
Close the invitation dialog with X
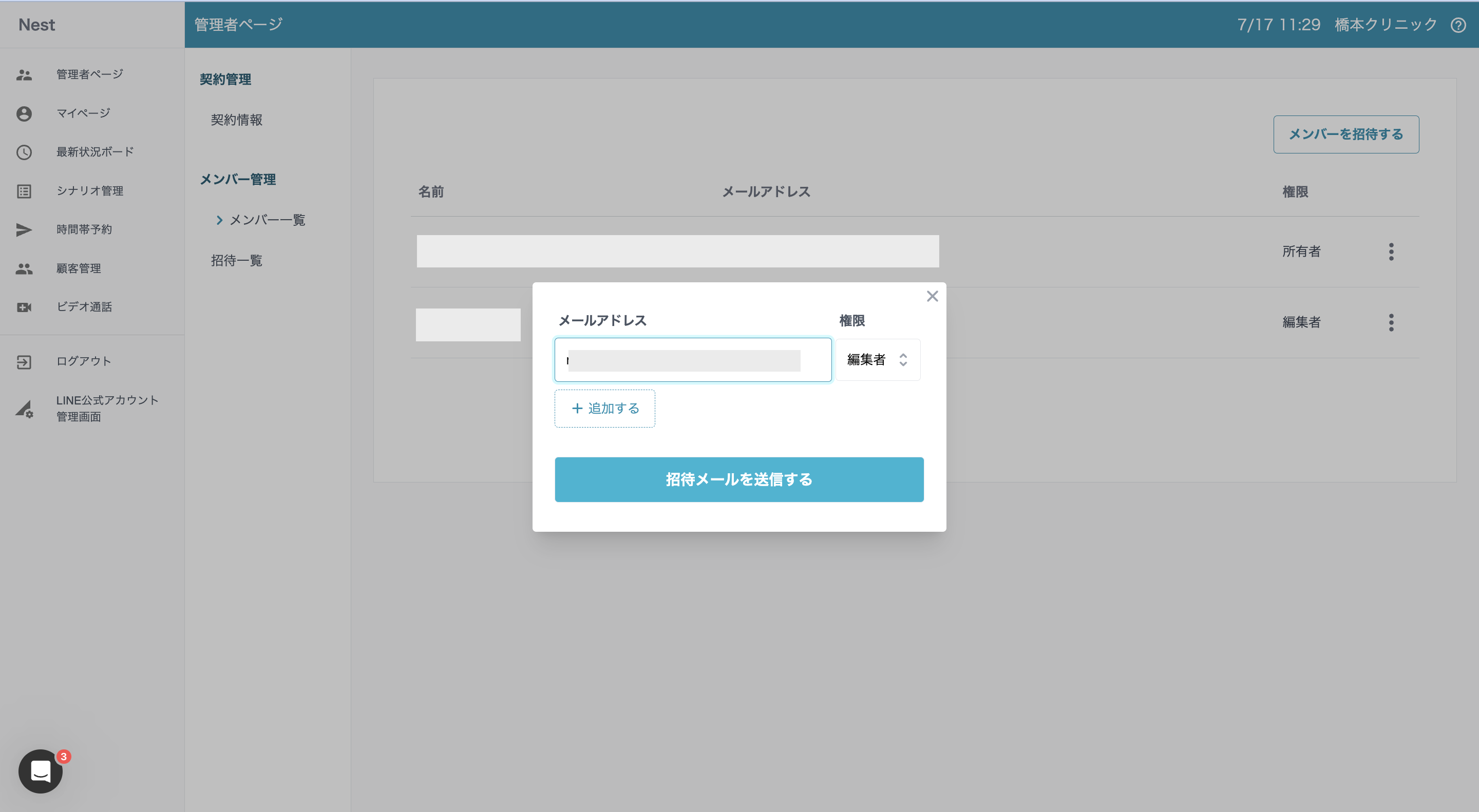point(932,296)
